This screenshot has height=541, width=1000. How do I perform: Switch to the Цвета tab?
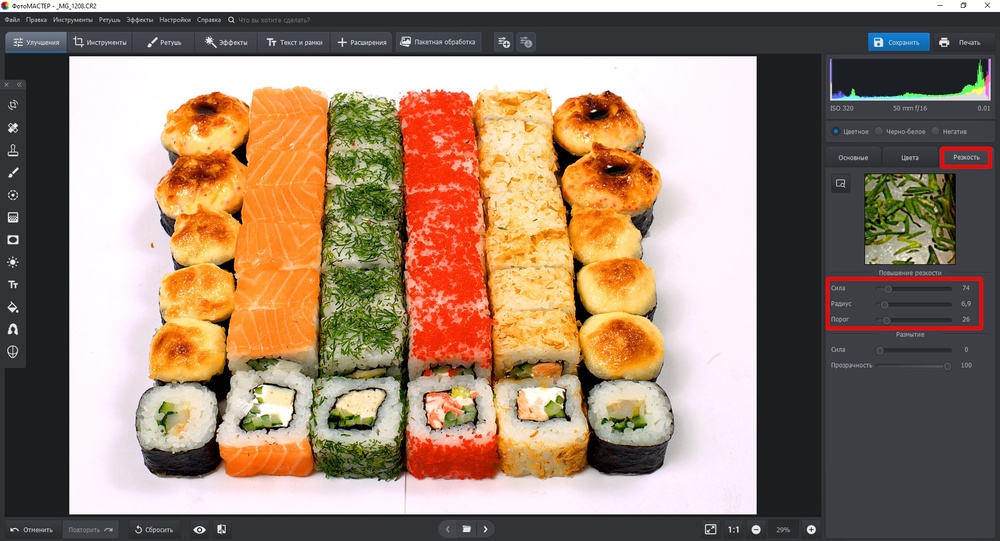909,158
